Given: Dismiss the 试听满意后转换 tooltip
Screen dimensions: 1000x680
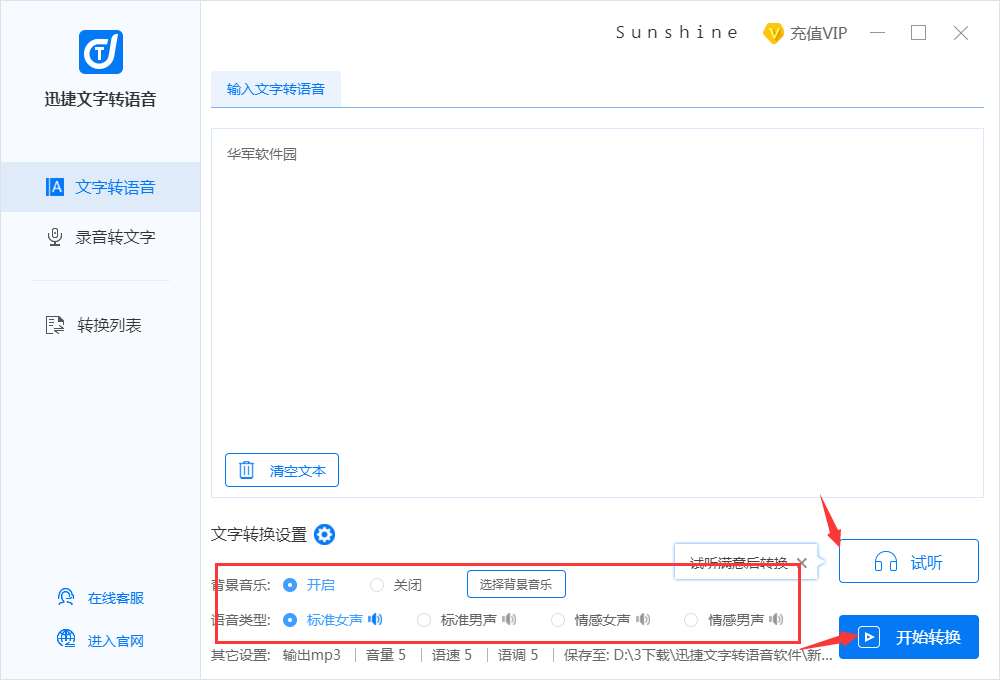Looking at the screenshot, I should pos(802,563).
